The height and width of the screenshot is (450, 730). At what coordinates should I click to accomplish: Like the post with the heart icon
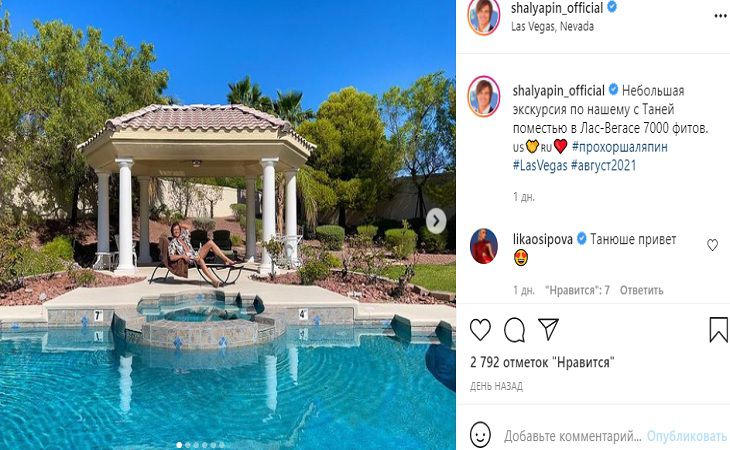point(480,329)
